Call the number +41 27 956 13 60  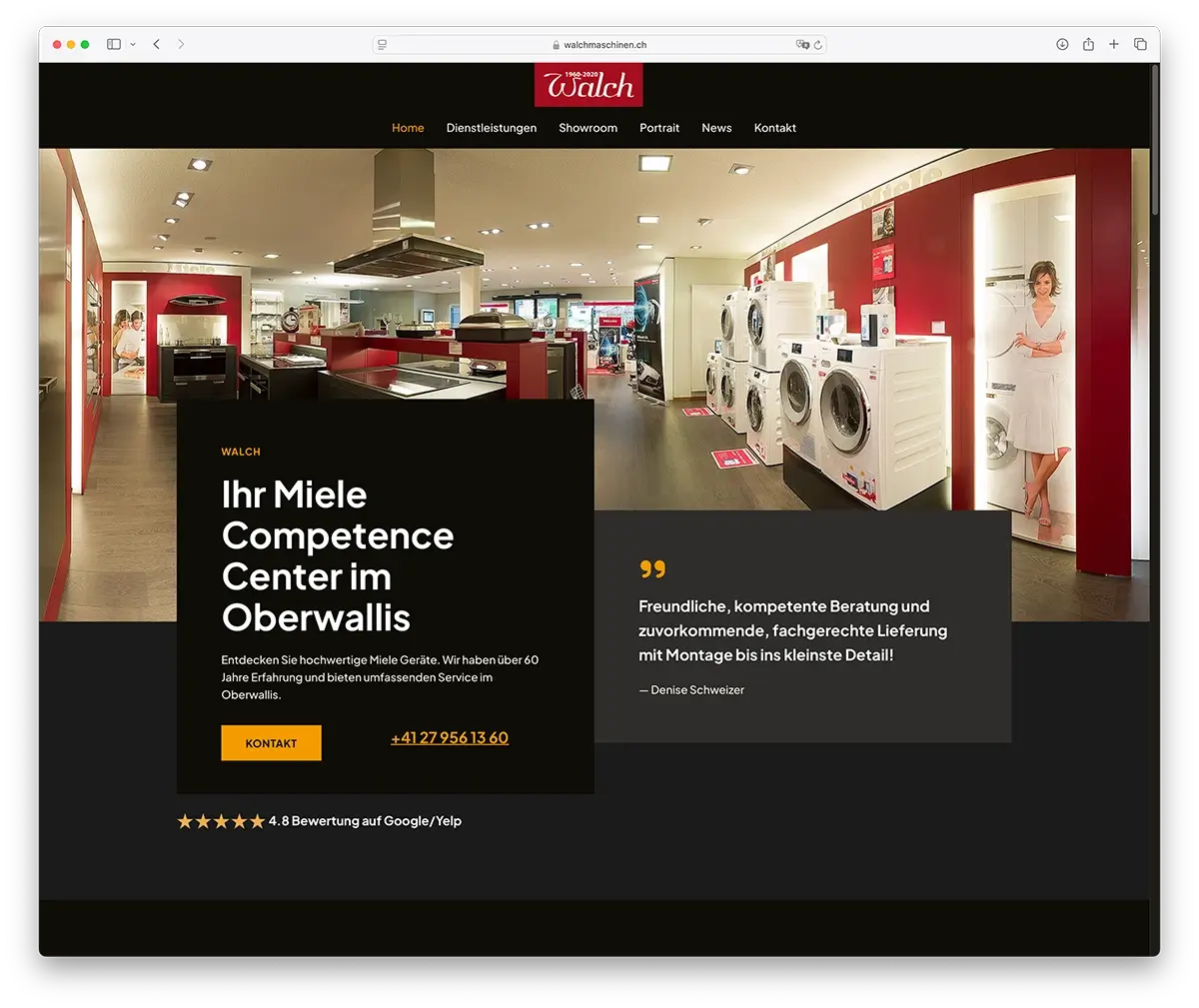pyautogui.click(x=450, y=738)
